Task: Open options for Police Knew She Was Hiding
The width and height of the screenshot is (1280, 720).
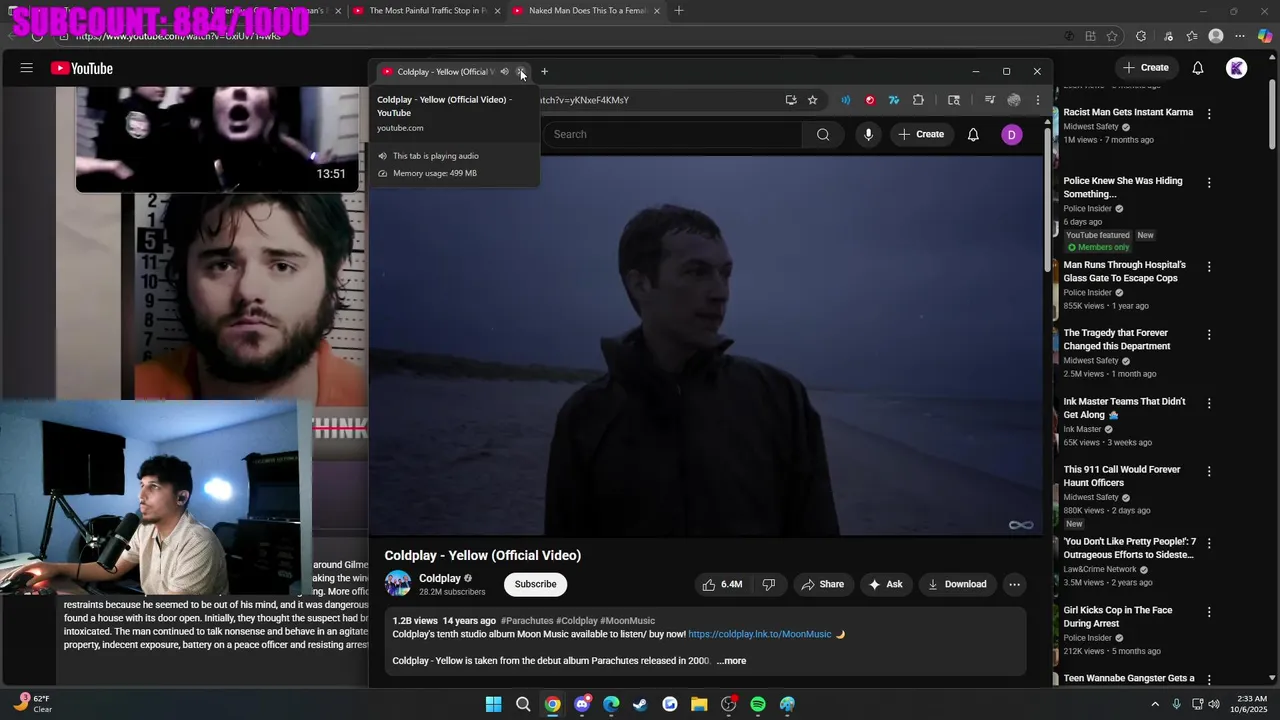Action: 1209,183
